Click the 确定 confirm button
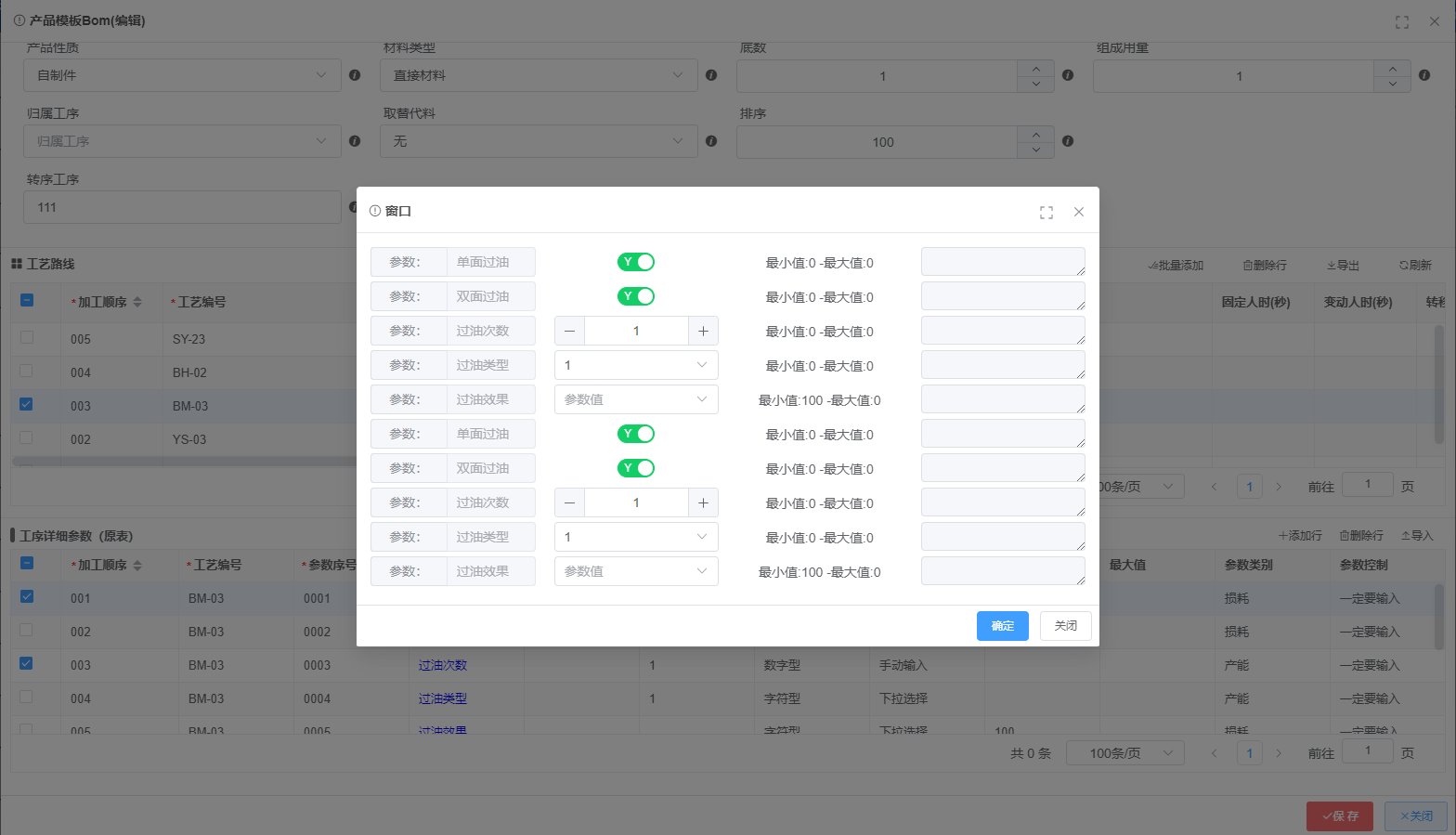Image resolution: width=1456 pixels, height=835 pixels. [x=1003, y=626]
